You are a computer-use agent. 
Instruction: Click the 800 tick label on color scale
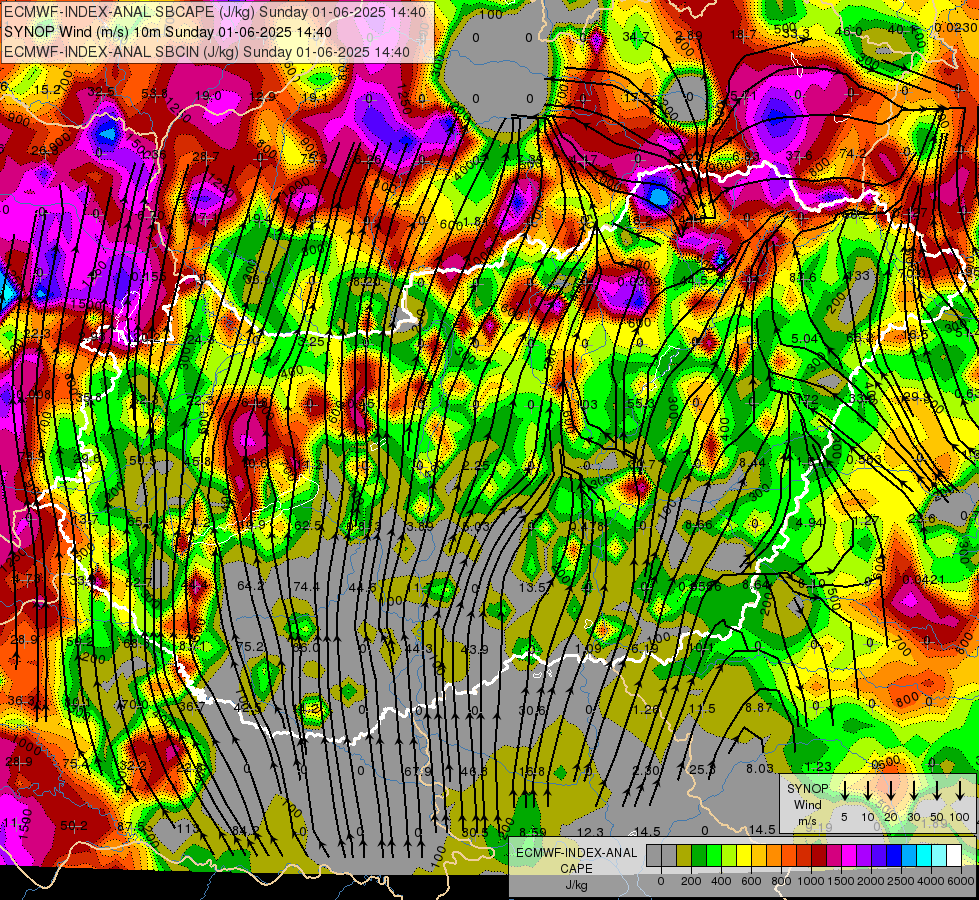click(781, 881)
